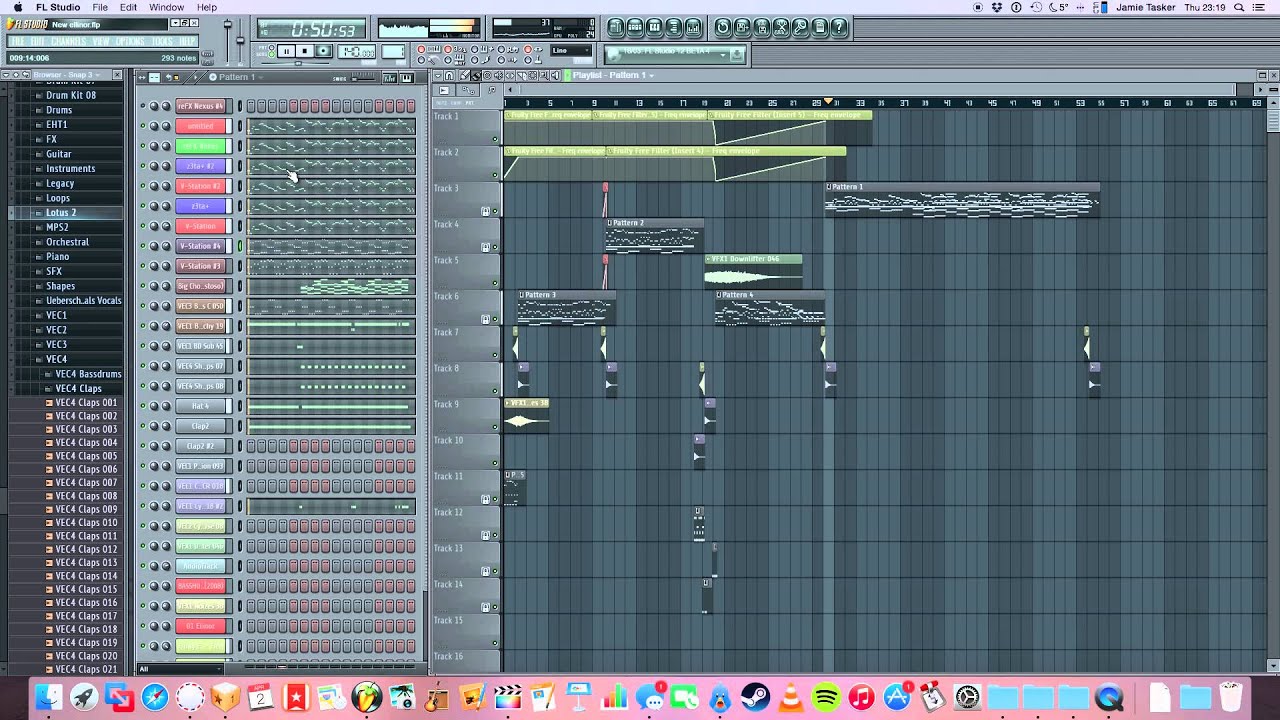
Task: Mute playlist Track 2
Action: tap(495, 175)
